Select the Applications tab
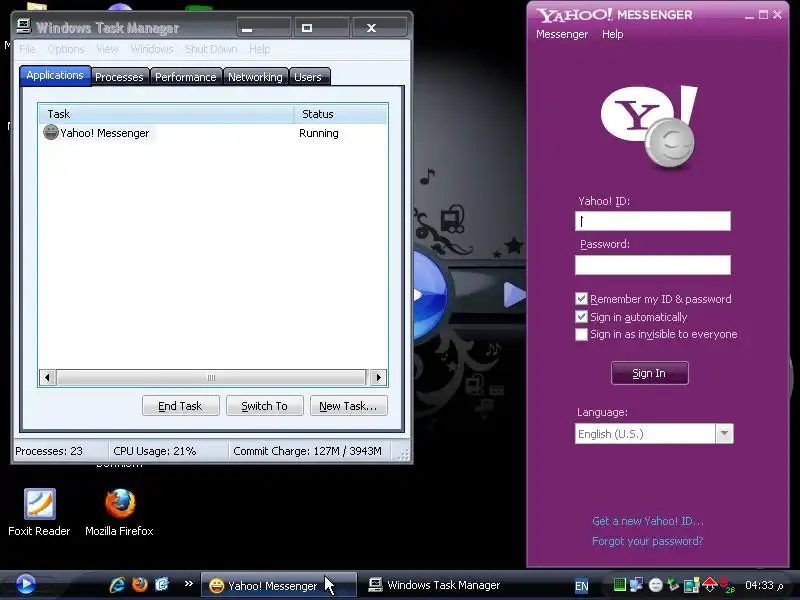The height and width of the screenshot is (600, 800). pos(55,76)
